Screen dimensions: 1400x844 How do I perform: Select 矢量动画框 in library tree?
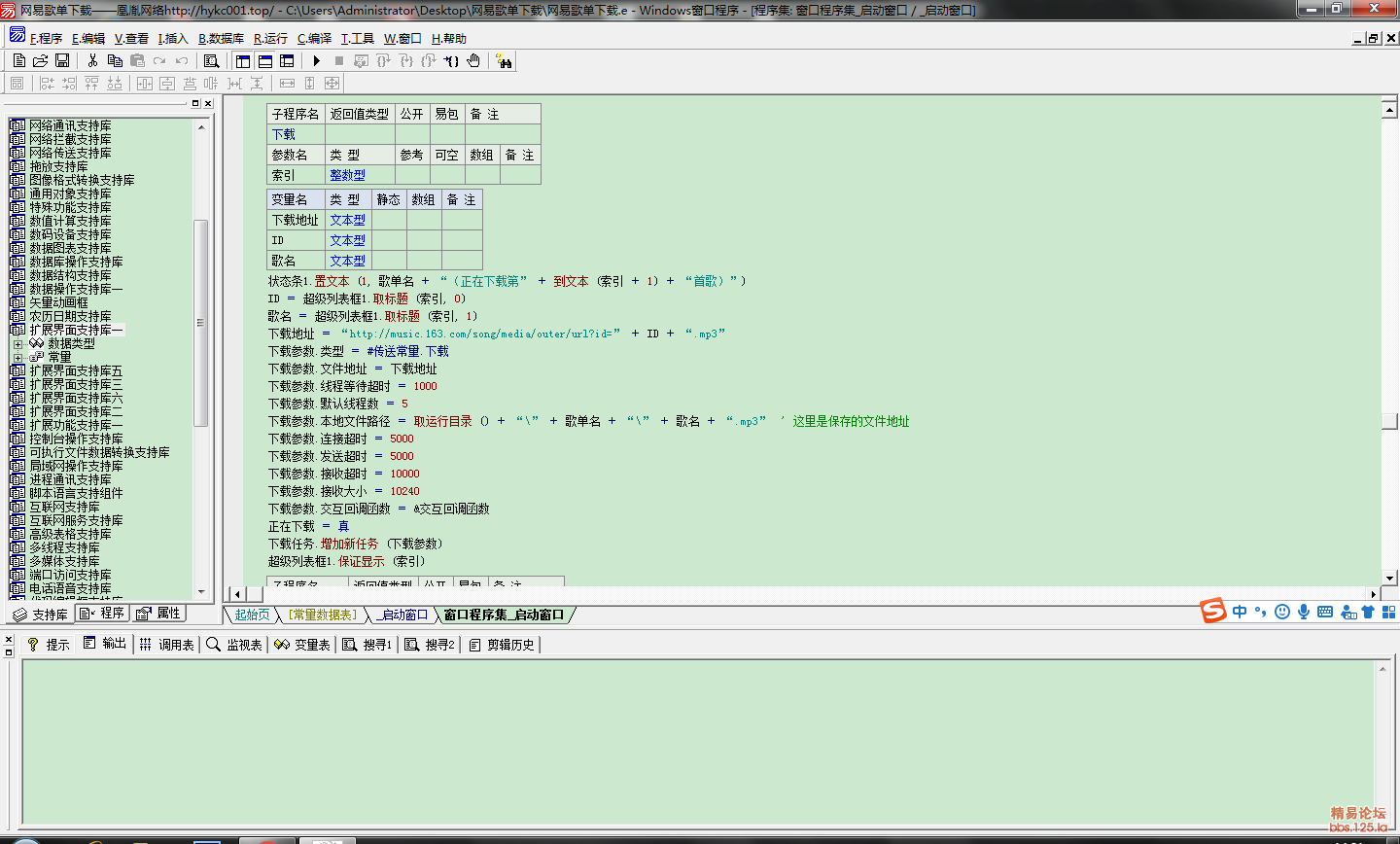pos(58,302)
